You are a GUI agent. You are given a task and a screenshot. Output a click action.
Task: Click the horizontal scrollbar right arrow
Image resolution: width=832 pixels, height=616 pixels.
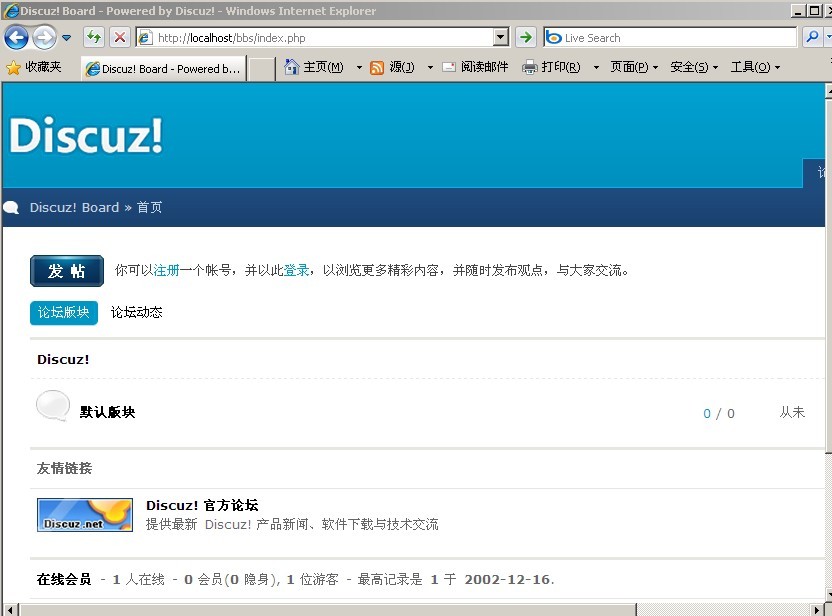coord(818,610)
